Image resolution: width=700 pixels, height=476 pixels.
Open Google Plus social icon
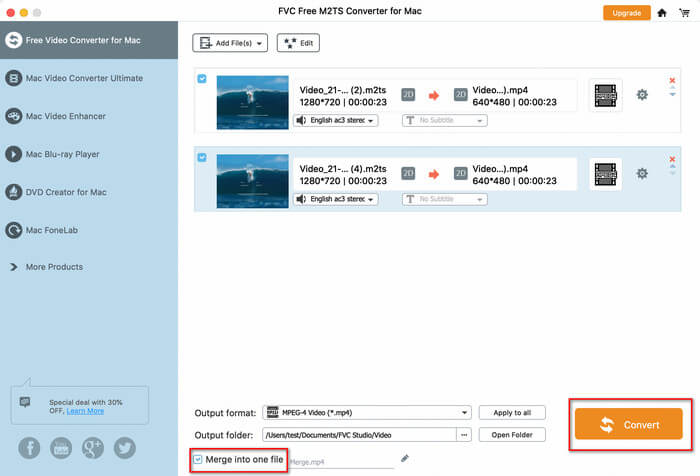(x=93, y=448)
